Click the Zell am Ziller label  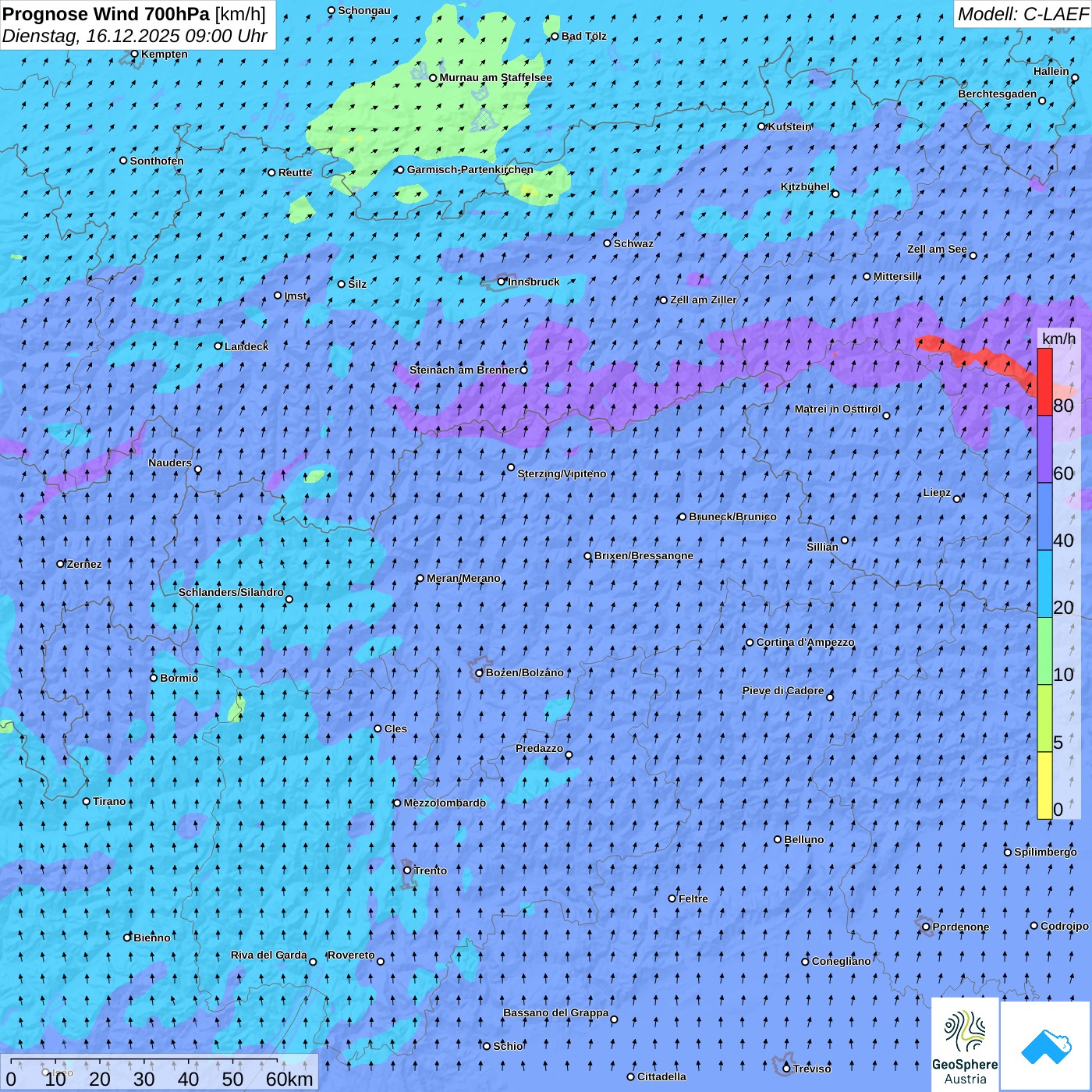(703, 300)
